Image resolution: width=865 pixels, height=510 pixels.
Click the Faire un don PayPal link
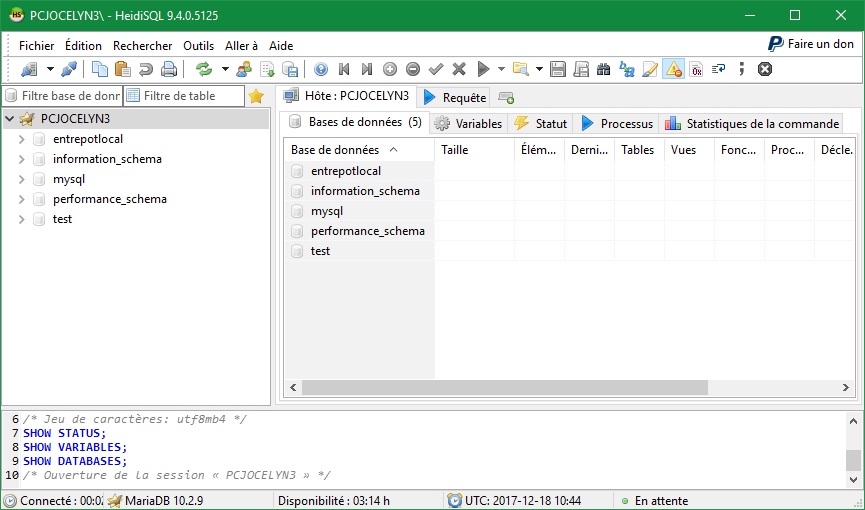click(x=811, y=44)
